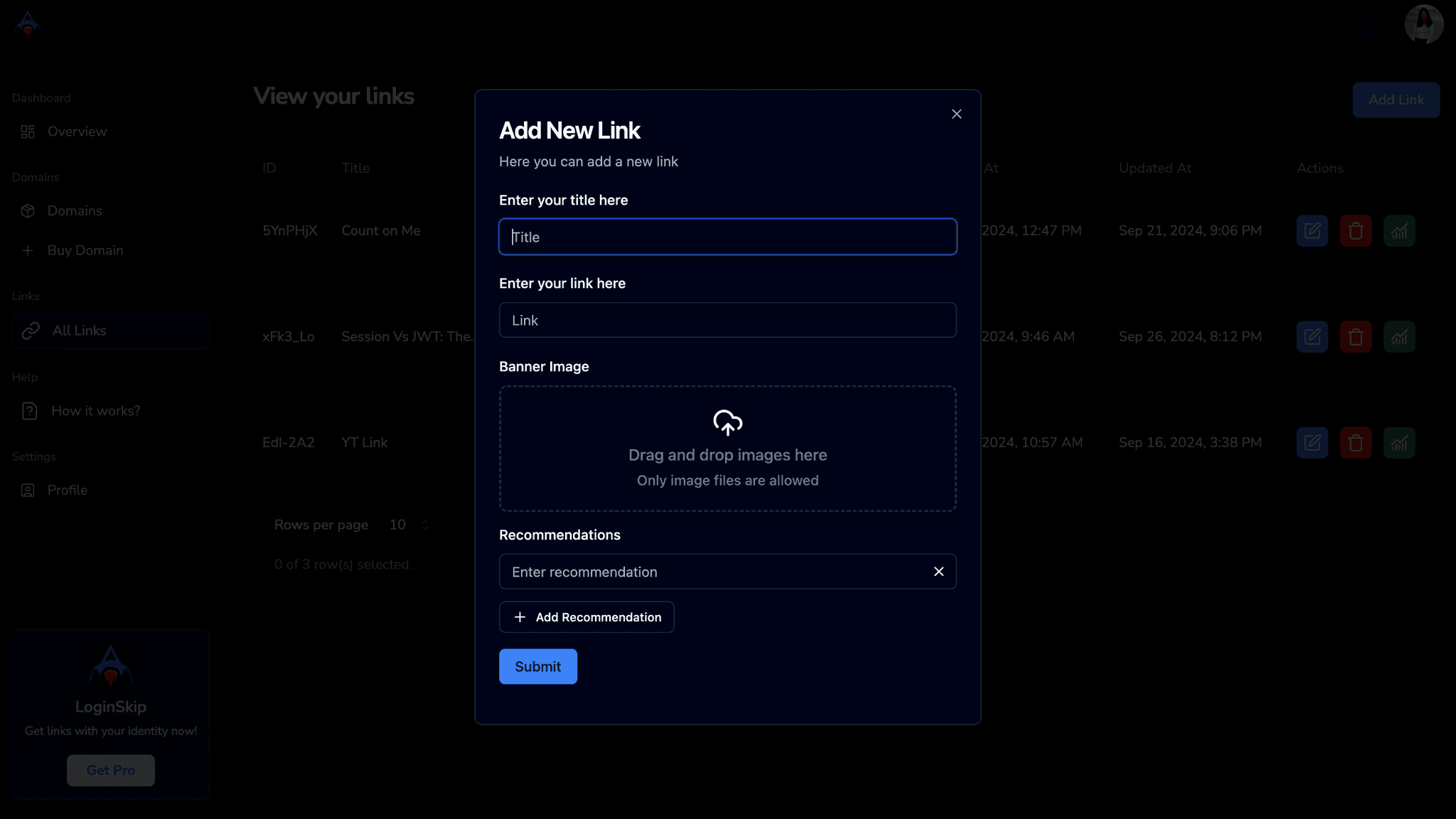This screenshot has width=1456, height=819.
Task: Click the Get Pro button
Action: click(110, 770)
